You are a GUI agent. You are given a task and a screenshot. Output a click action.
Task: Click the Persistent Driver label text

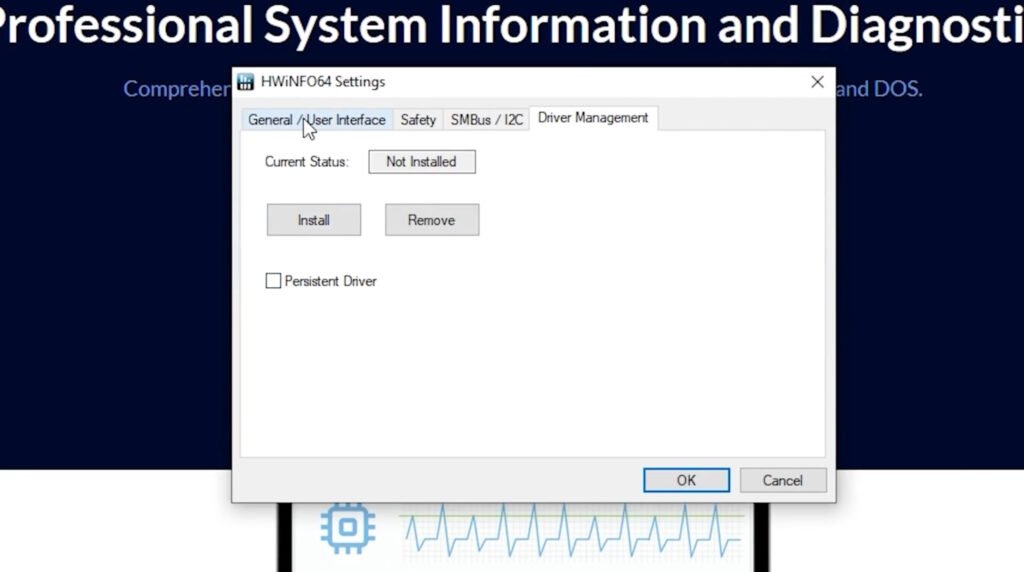click(x=330, y=281)
